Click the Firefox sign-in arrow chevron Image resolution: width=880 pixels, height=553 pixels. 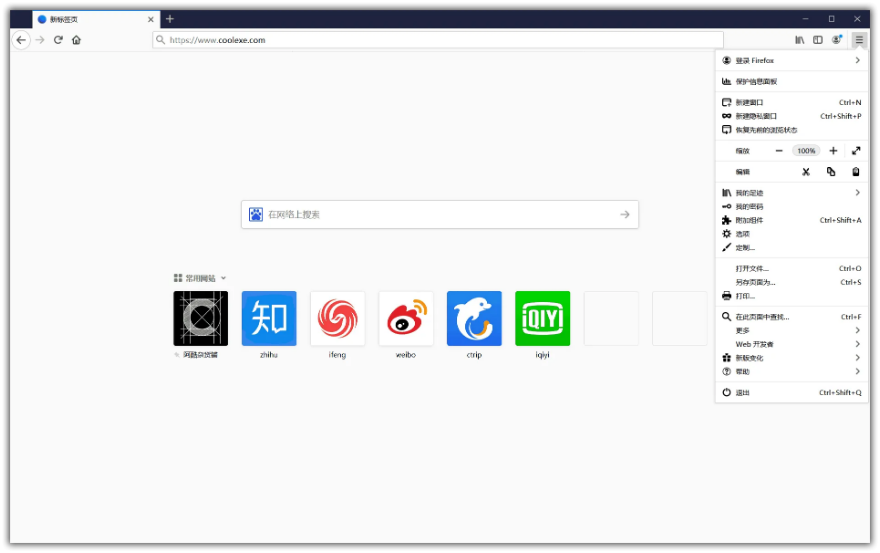pos(858,61)
